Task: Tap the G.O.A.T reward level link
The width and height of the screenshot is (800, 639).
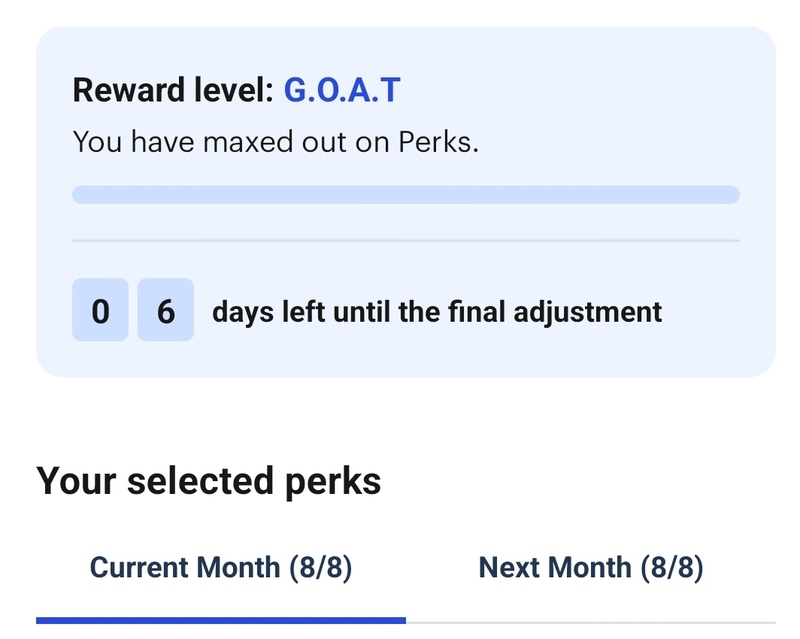Action: tap(342, 91)
